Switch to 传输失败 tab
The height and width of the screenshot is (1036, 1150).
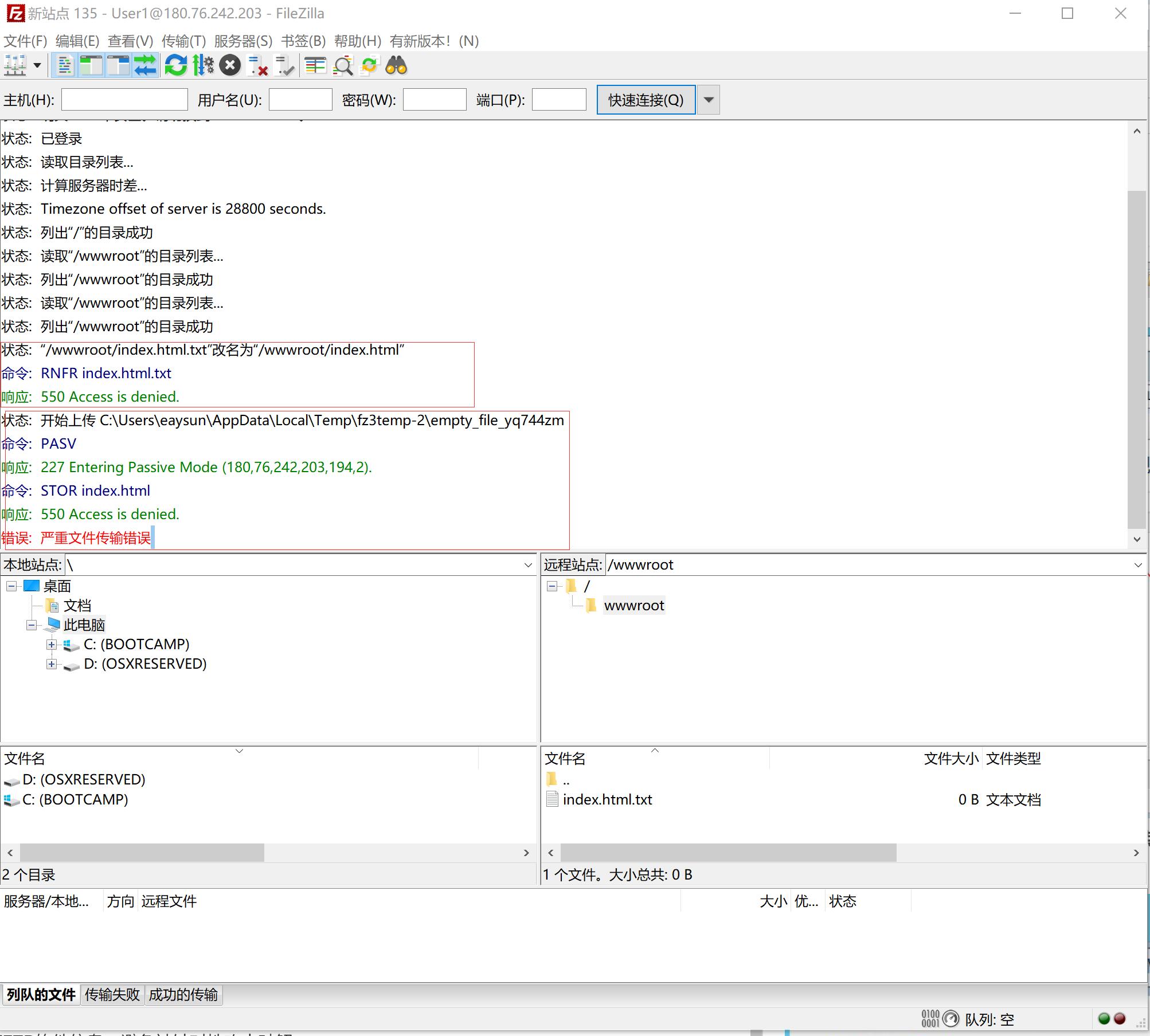(112, 995)
